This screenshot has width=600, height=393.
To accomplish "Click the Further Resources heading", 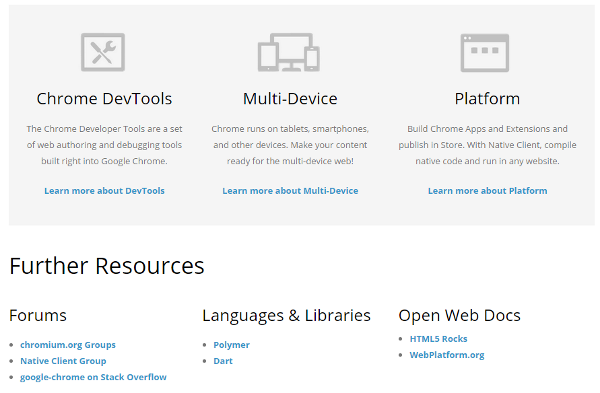I will pyautogui.click(x=107, y=266).
